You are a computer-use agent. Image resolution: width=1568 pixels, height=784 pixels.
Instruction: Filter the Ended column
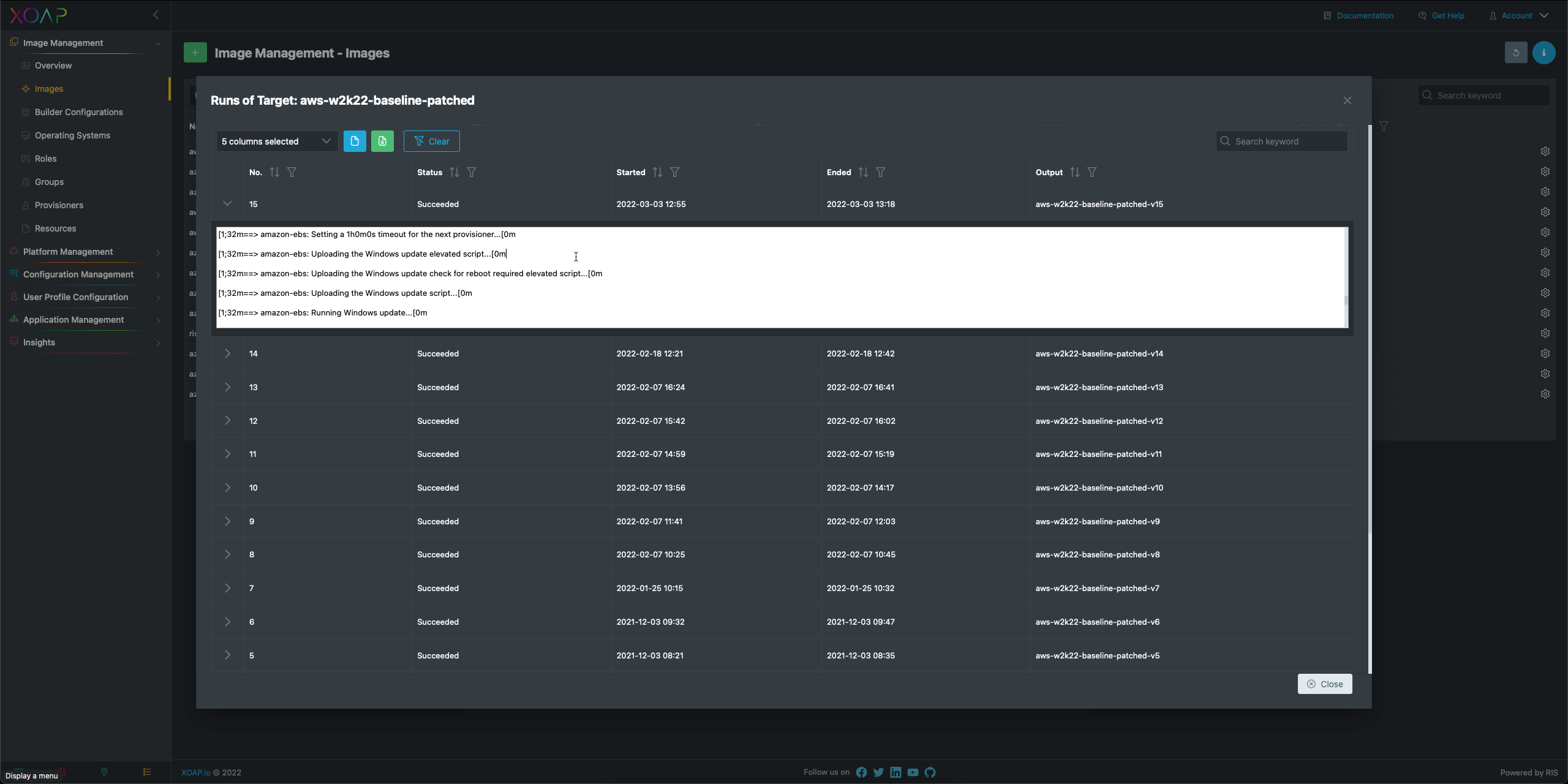(x=881, y=173)
